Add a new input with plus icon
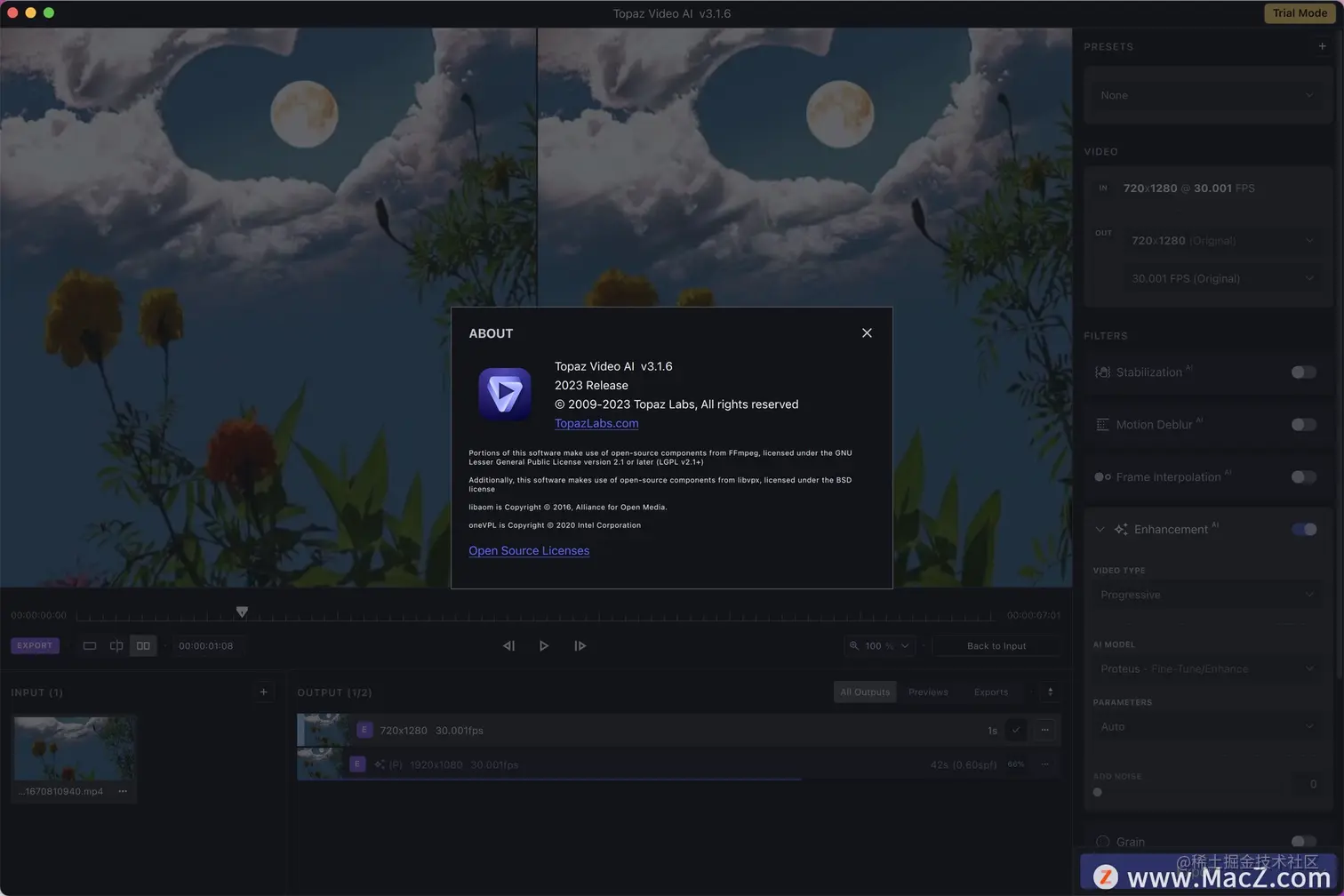 click(x=263, y=692)
